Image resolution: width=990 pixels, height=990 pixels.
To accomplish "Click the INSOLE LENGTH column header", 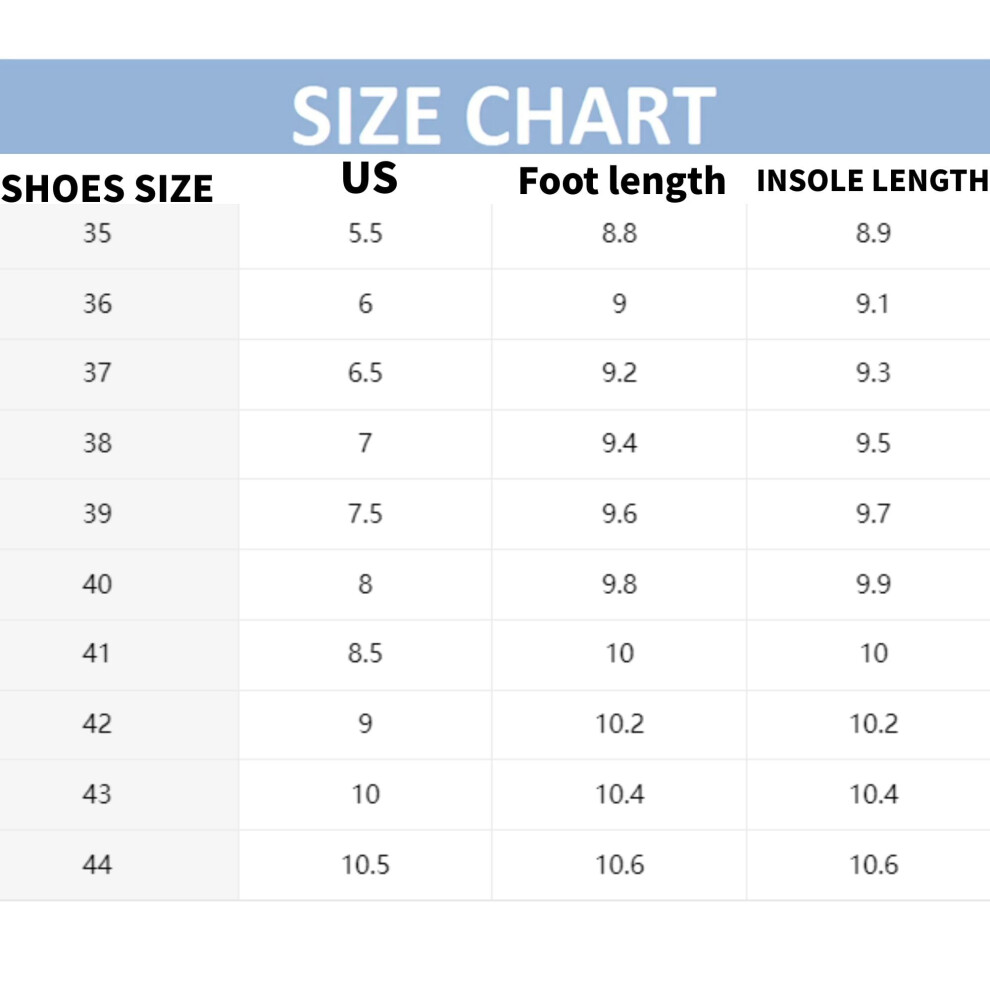I will [x=873, y=180].
